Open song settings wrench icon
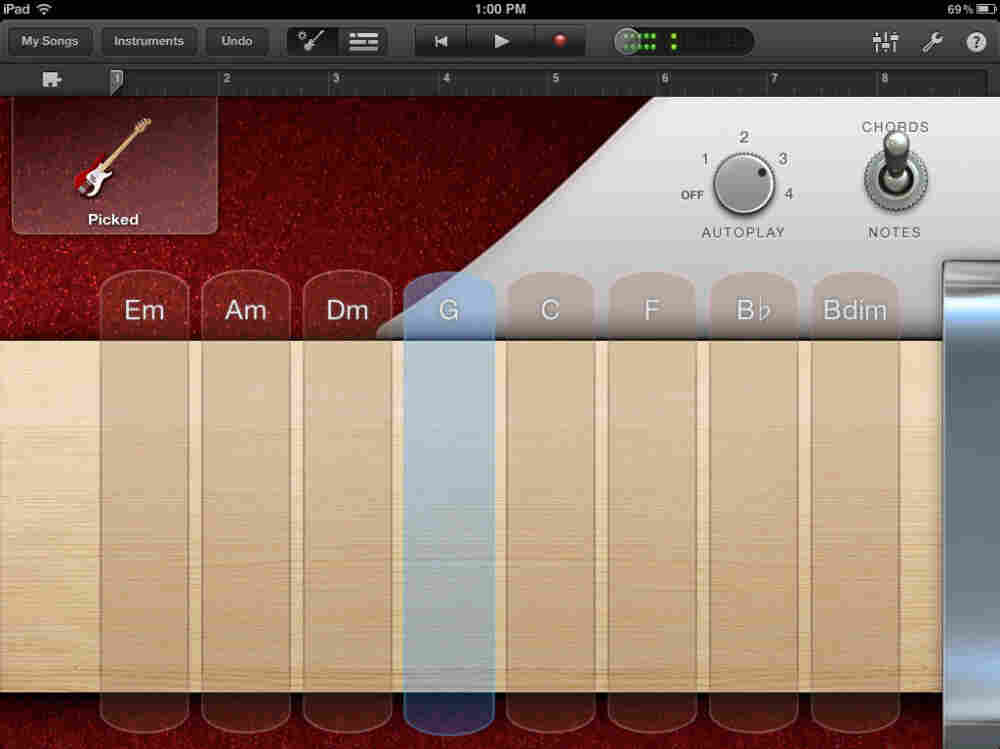Viewport: 1000px width, 749px height. (932, 42)
